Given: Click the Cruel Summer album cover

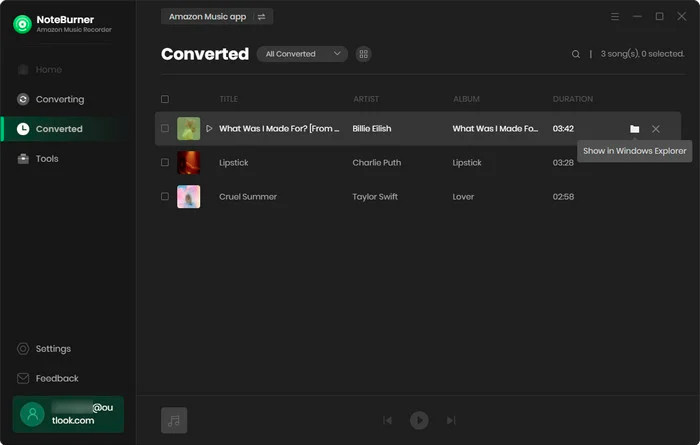Looking at the screenshot, I should 188,196.
